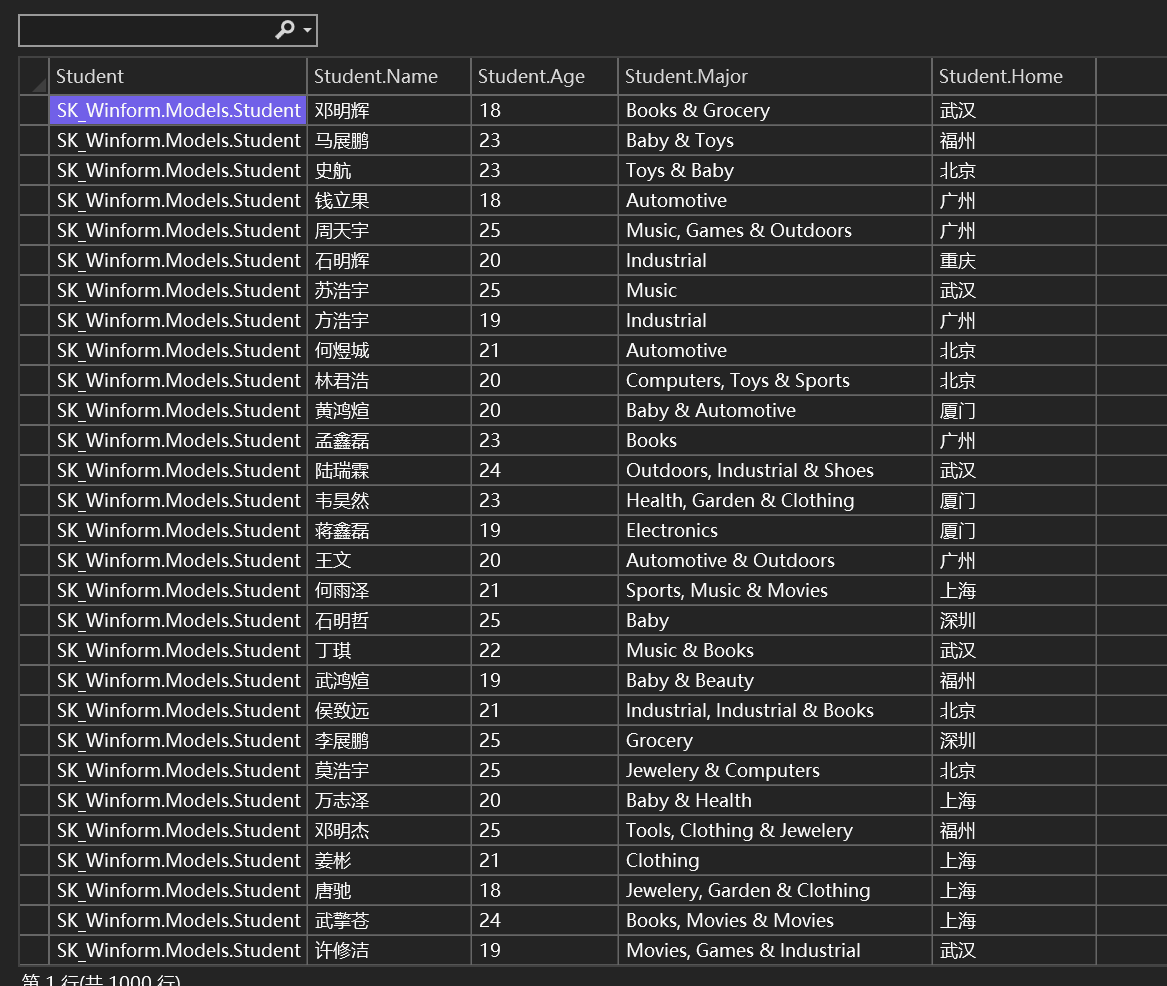1167x986 pixels.
Task: Focus the grid search text box
Action: click(x=147, y=31)
